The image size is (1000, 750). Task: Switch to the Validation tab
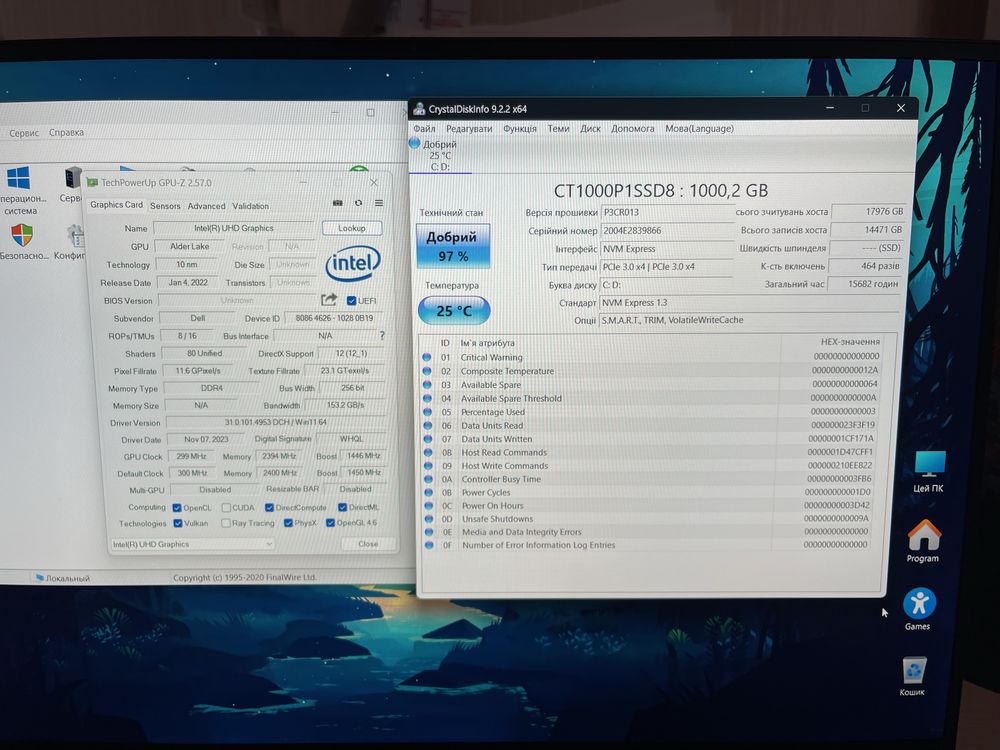(x=250, y=206)
